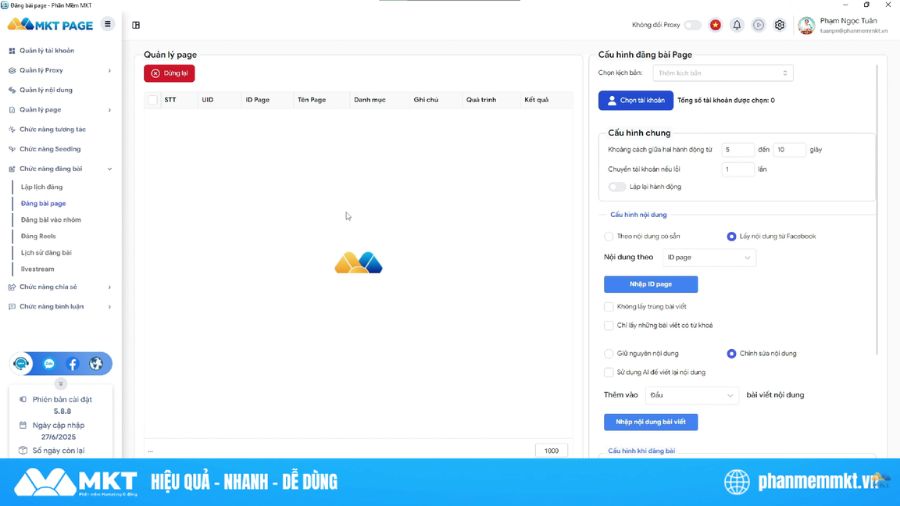Open Đăng Reels submenu item
This screenshot has width=900, height=506.
click(x=38, y=236)
